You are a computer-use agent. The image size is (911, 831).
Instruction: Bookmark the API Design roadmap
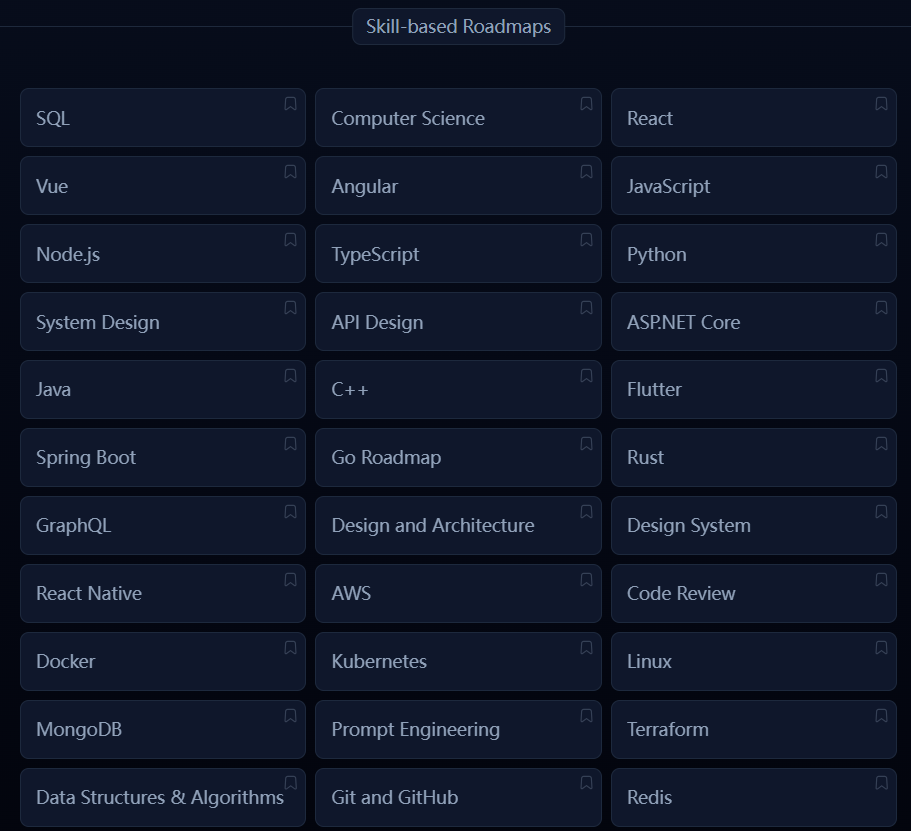point(586,307)
